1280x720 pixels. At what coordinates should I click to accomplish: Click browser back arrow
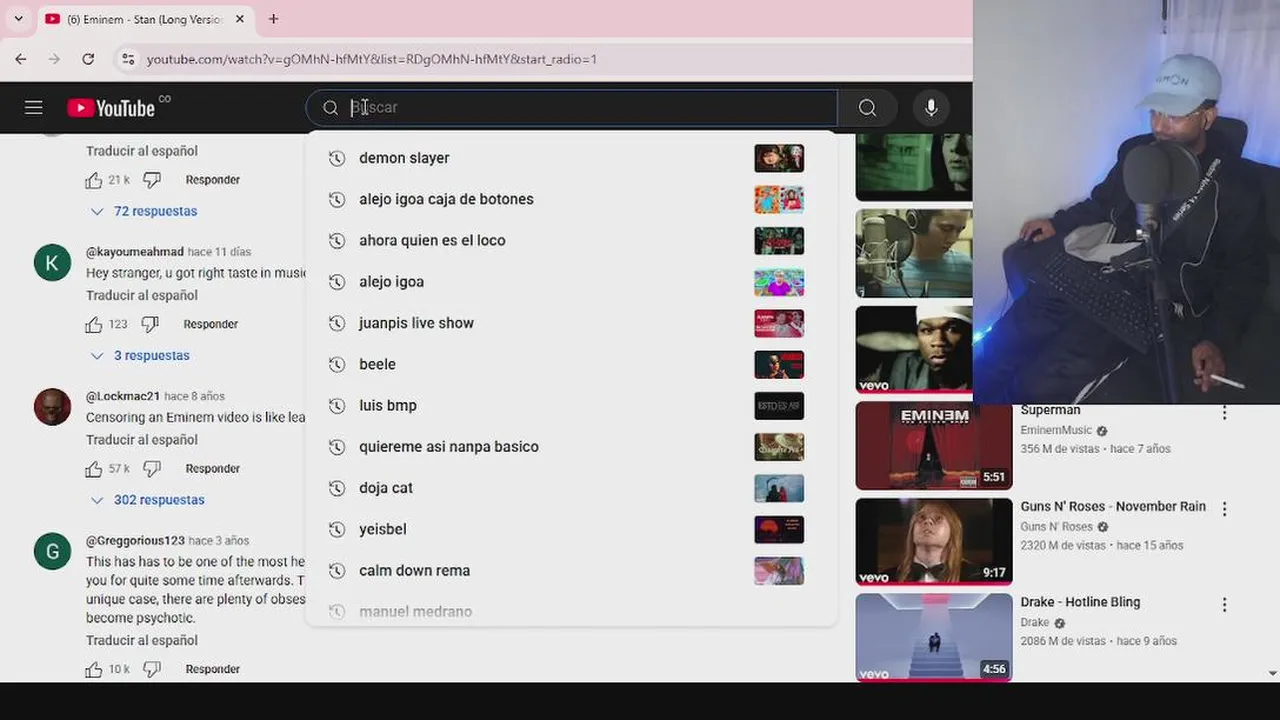(21, 59)
